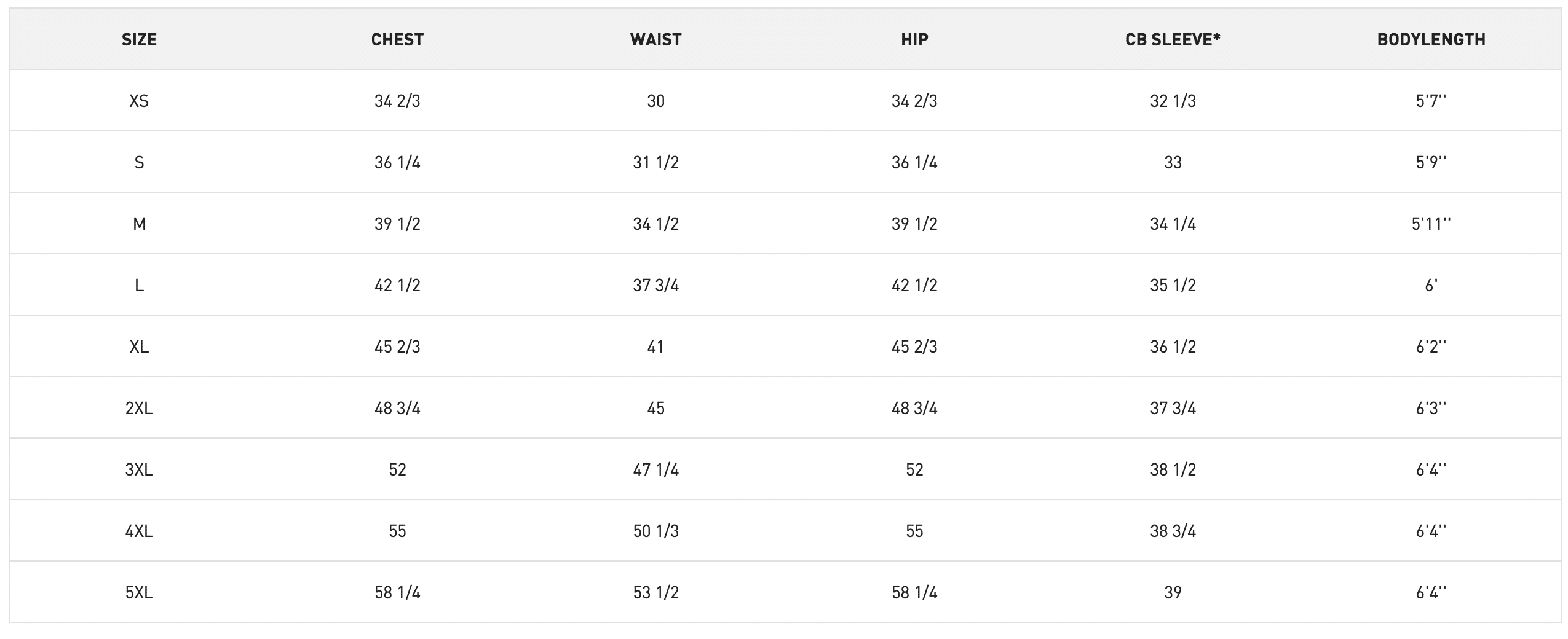Click the BODYLENGTH column header
Screen dimensions: 1568x639
[x=1431, y=39]
